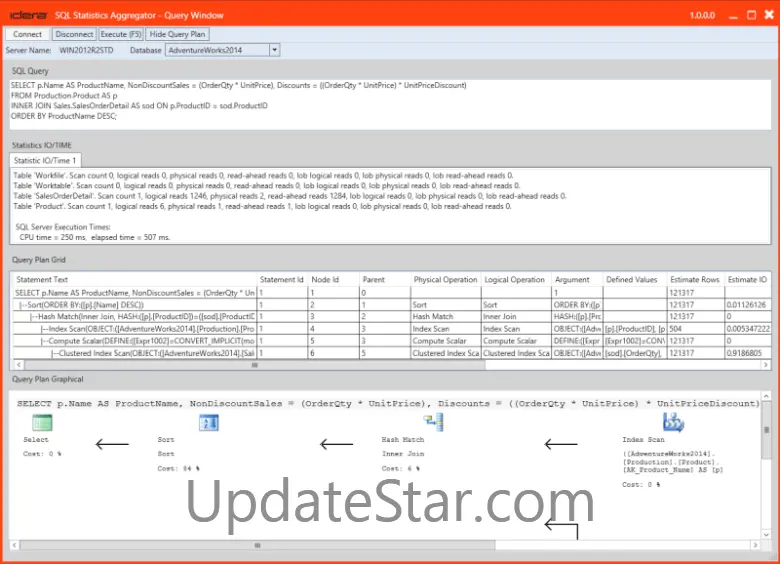Click the Disconnect button
780x564 pixels.
click(x=74, y=34)
